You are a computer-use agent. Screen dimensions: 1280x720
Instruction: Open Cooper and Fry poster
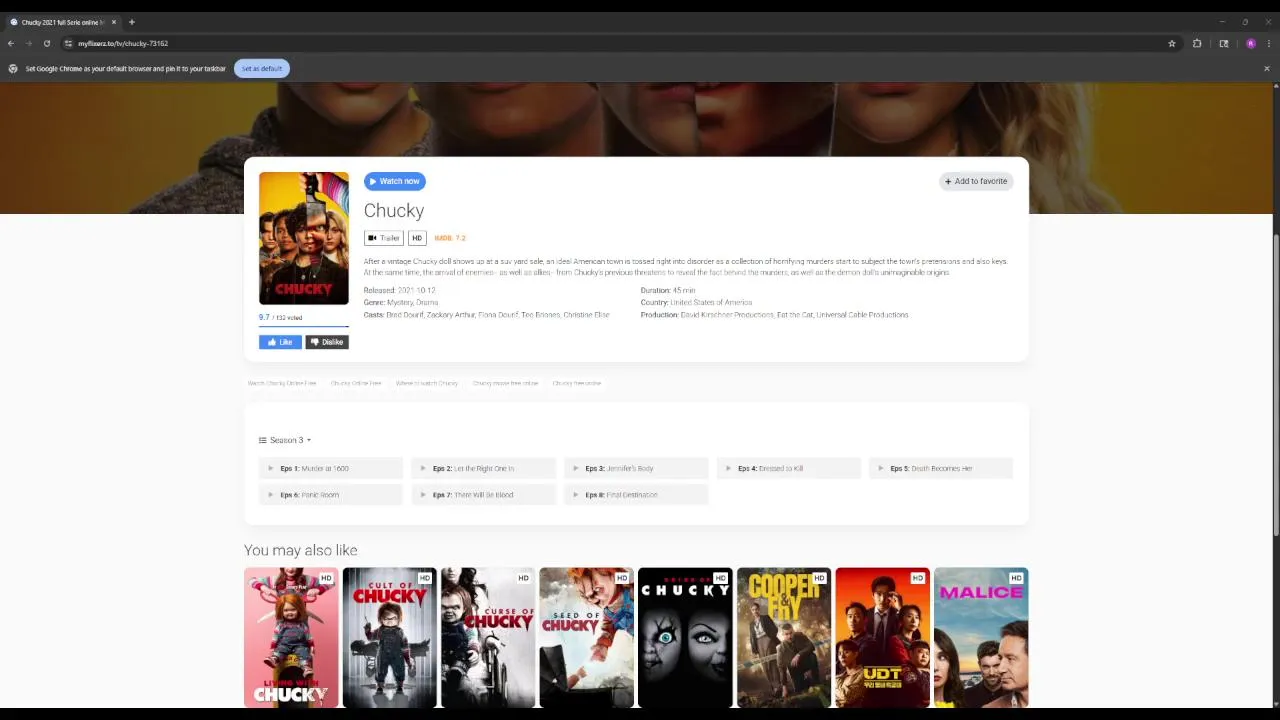click(x=784, y=638)
